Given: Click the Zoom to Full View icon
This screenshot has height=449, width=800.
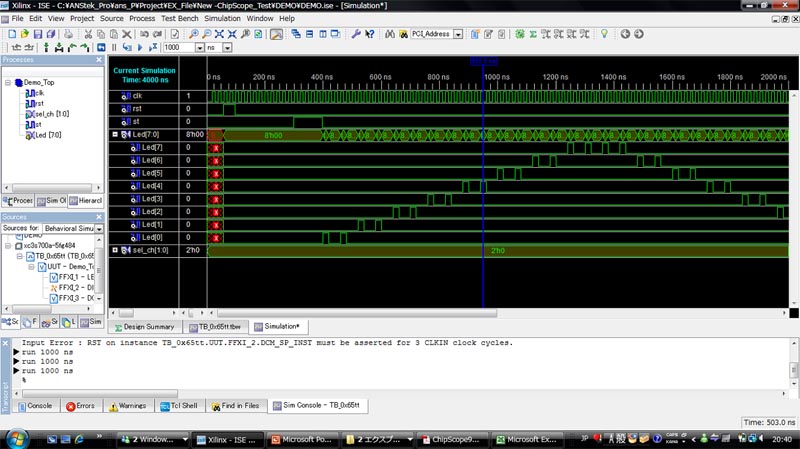Looking at the screenshot, I should [219, 34].
